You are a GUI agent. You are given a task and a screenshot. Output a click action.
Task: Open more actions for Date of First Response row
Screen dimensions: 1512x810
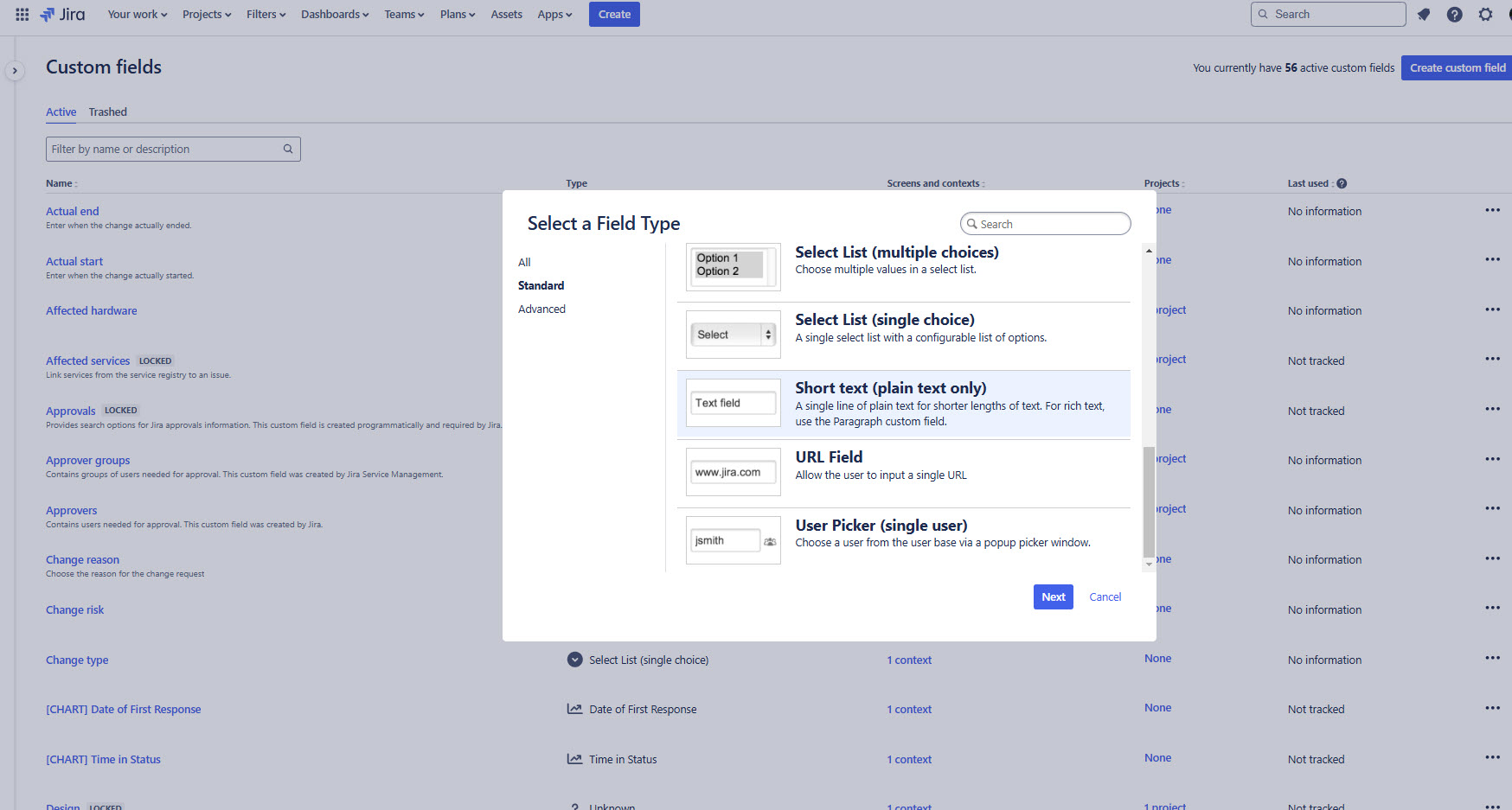coord(1493,708)
